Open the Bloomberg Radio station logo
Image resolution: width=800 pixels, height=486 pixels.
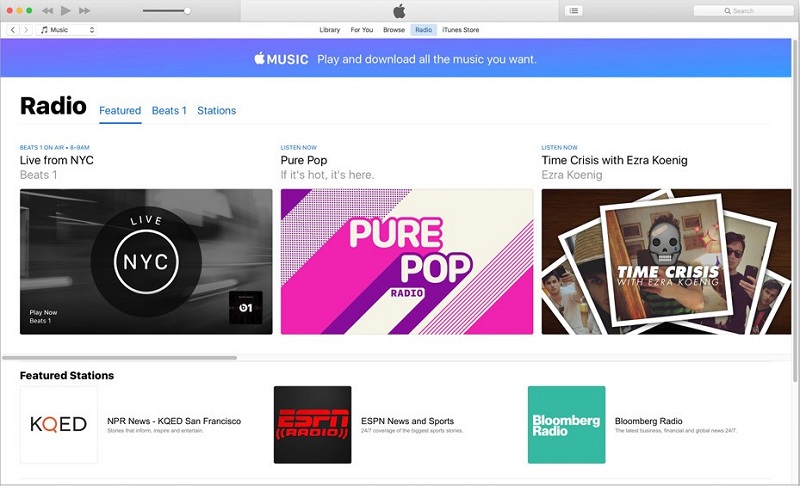point(566,424)
